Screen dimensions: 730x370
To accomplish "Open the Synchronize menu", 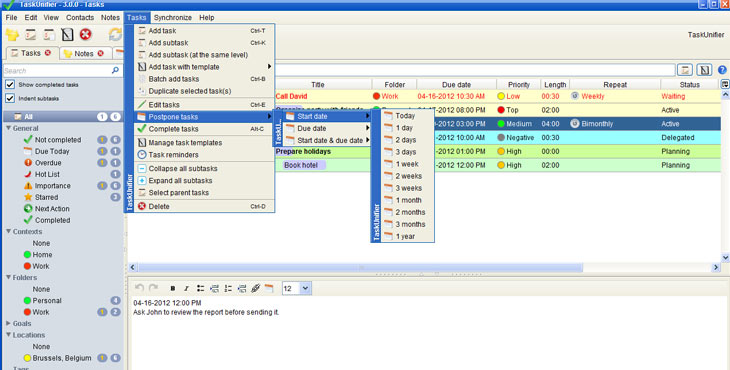I will 173,18.
